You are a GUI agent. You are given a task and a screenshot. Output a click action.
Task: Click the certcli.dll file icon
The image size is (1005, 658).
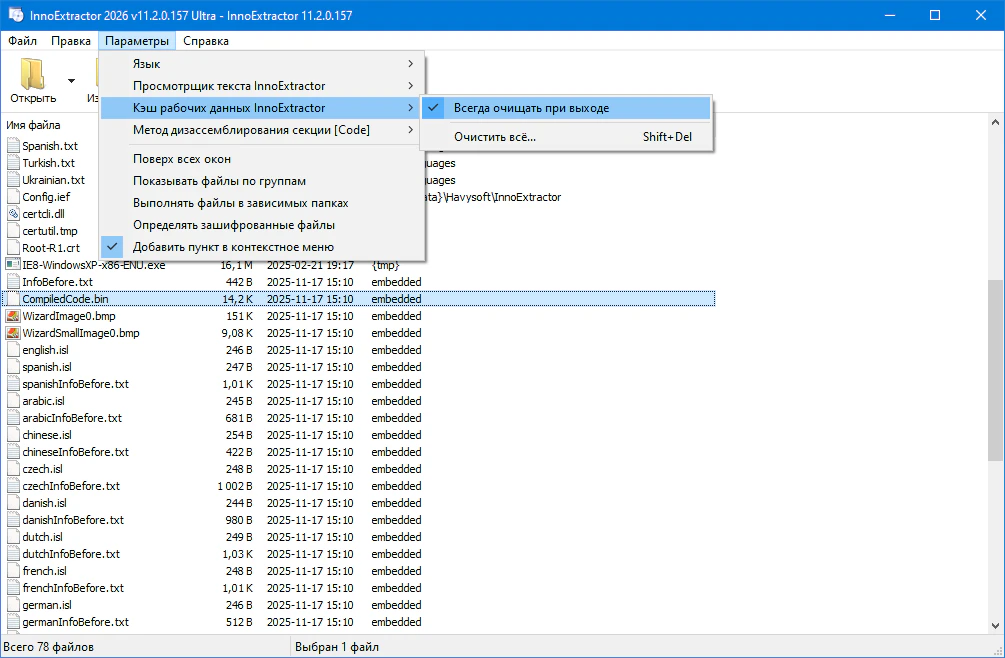[13, 214]
